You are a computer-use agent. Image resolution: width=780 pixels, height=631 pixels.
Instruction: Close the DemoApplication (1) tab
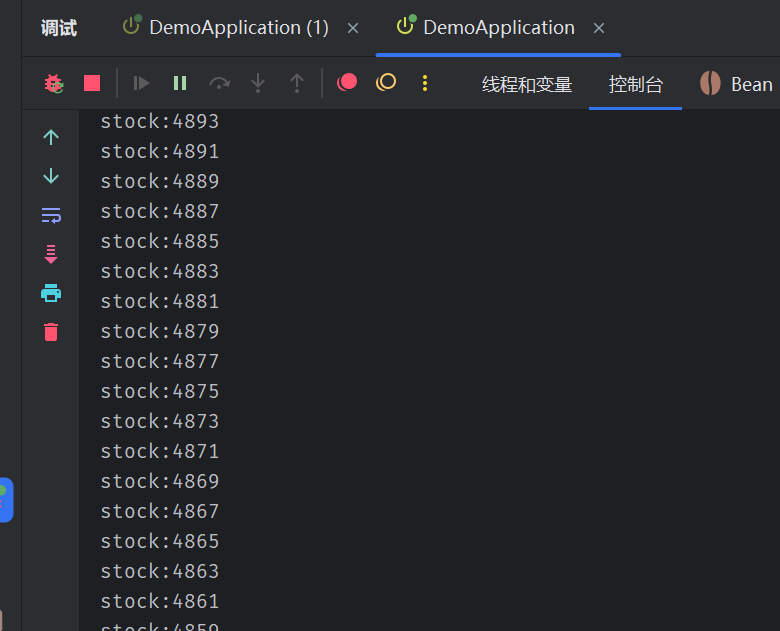click(x=353, y=28)
